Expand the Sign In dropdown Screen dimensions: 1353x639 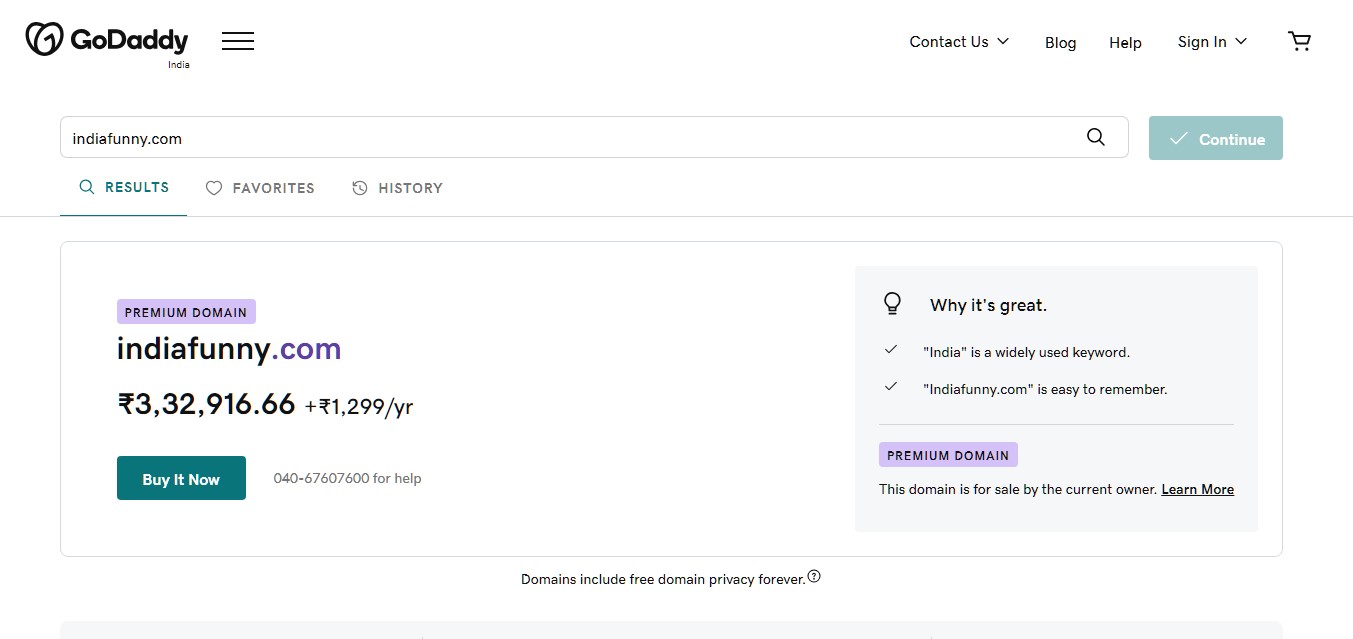(1212, 41)
